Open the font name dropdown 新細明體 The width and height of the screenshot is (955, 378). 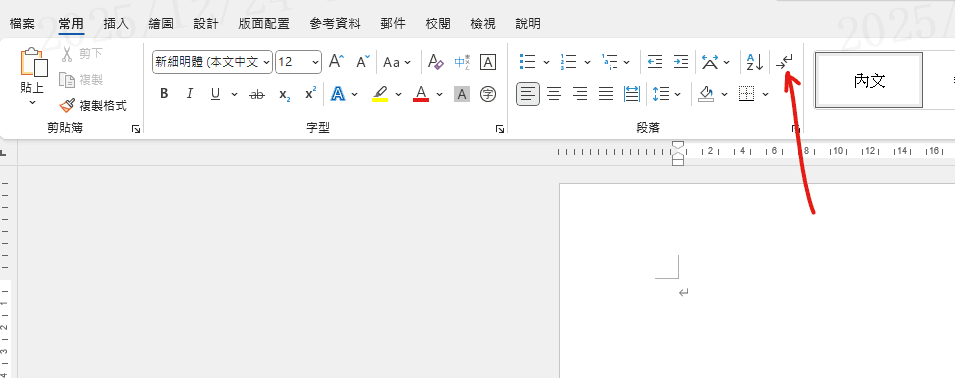point(212,62)
